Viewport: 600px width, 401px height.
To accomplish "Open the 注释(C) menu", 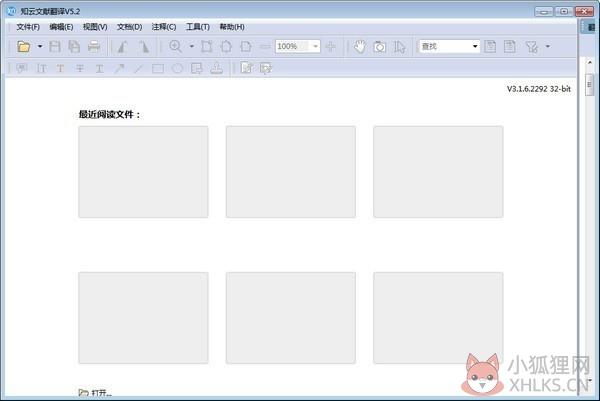I will pyautogui.click(x=164, y=27).
